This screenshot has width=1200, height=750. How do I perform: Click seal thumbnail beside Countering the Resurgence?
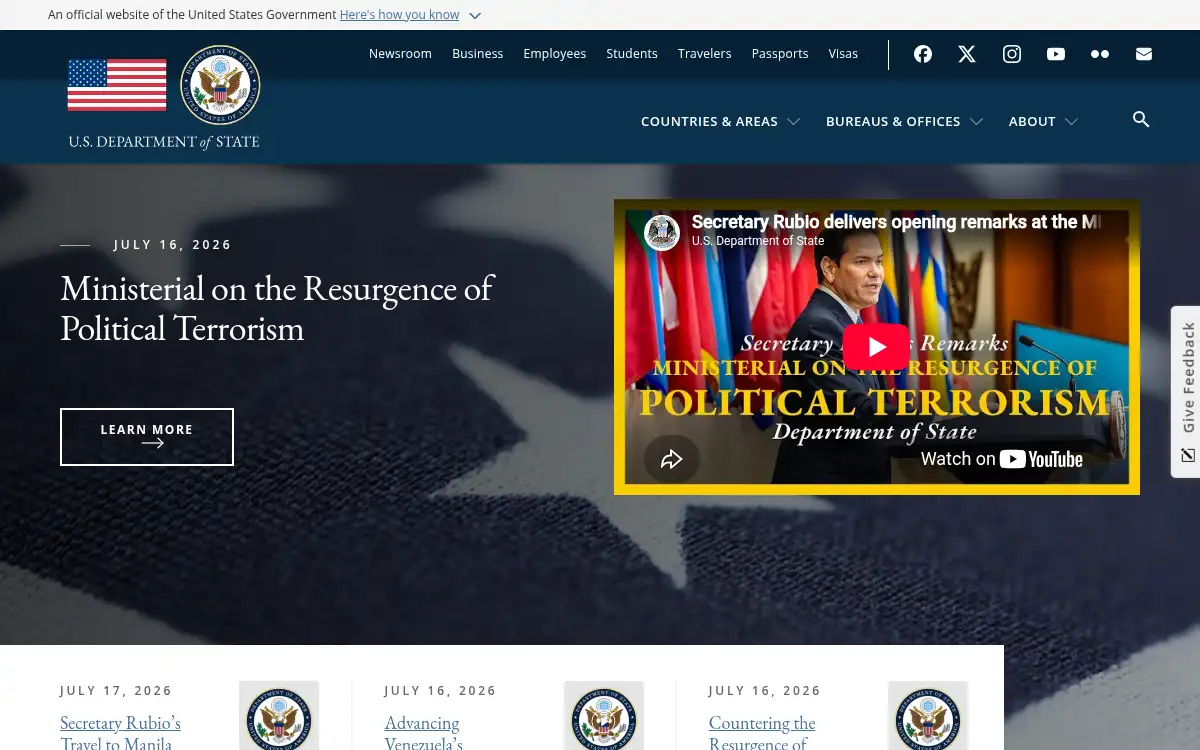928,716
